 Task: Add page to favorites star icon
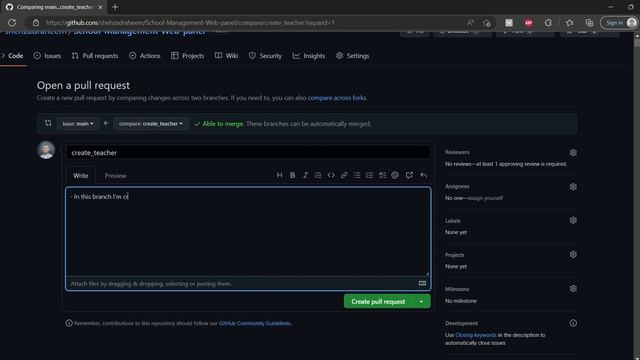coord(487,23)
